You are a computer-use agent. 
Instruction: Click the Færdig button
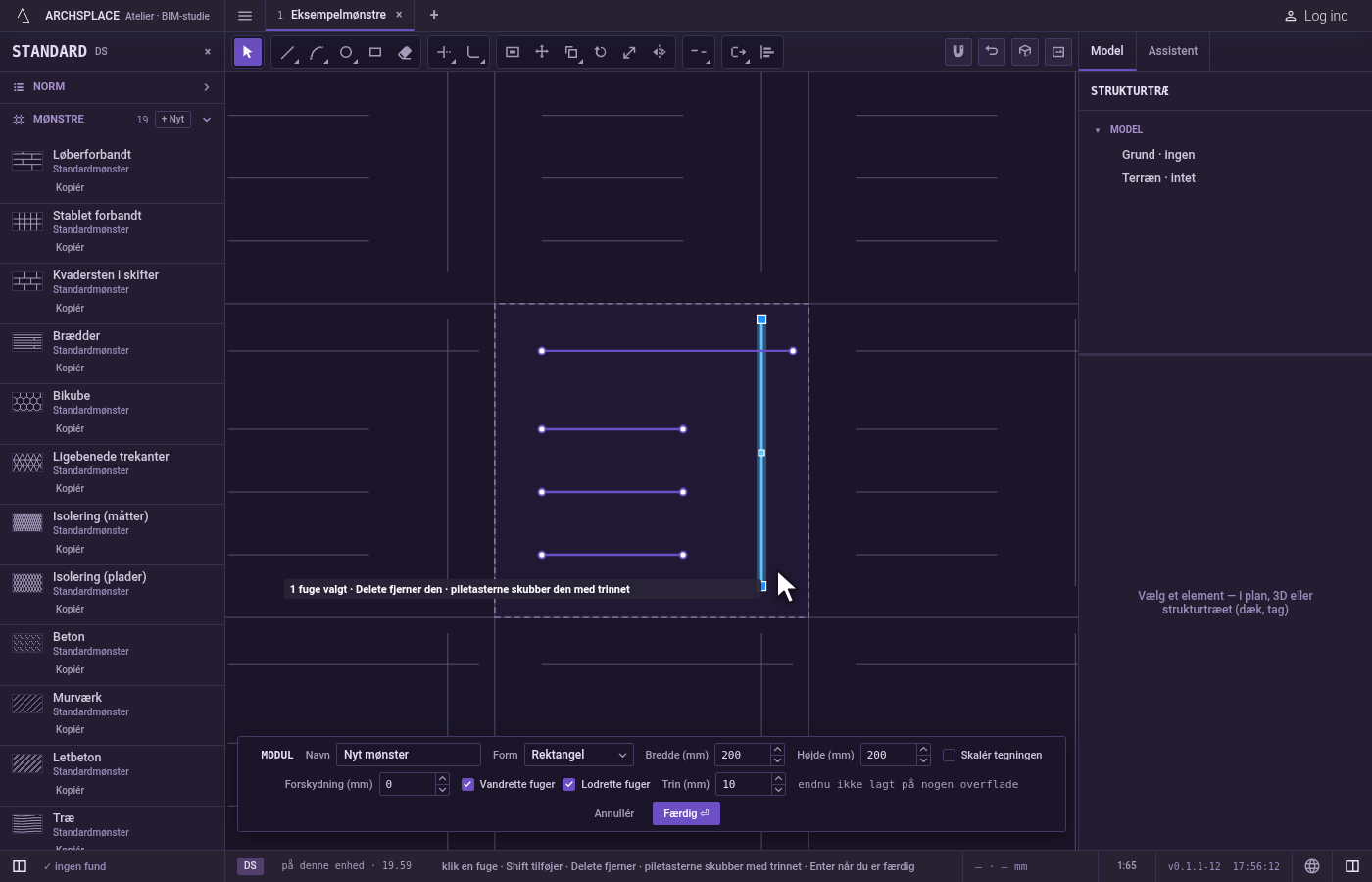pos(686,813)
